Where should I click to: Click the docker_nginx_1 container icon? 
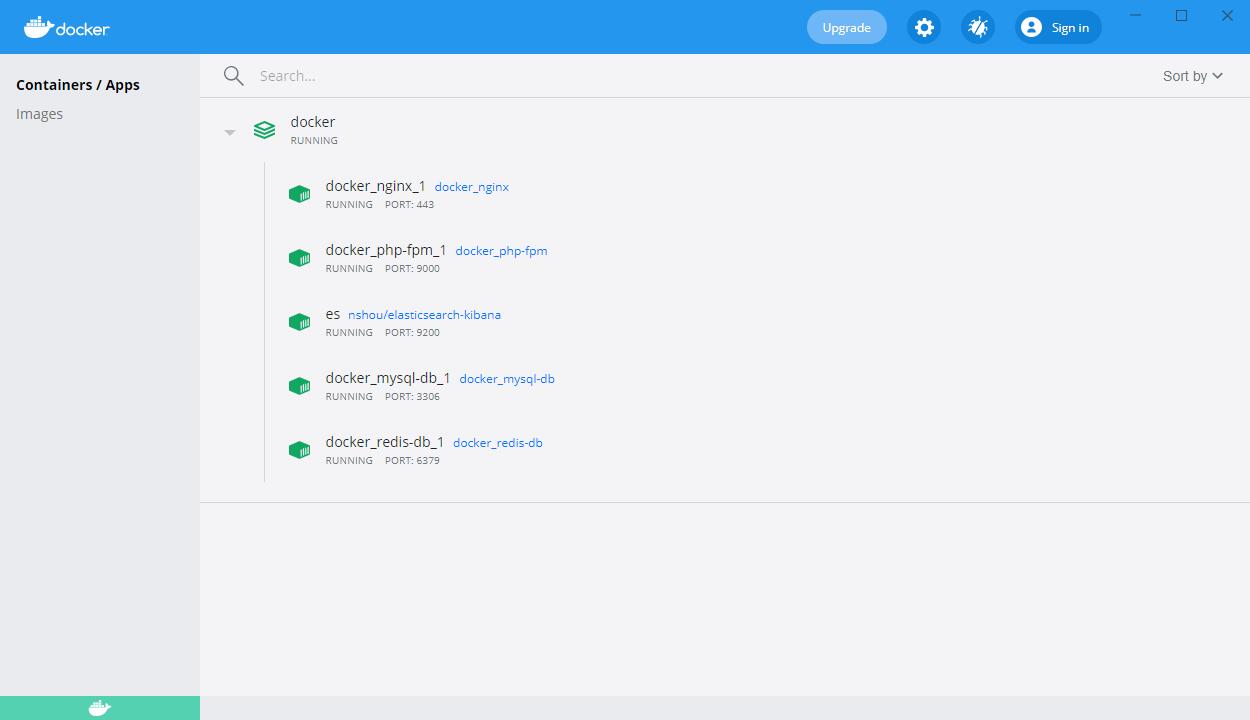click(299, 194)
